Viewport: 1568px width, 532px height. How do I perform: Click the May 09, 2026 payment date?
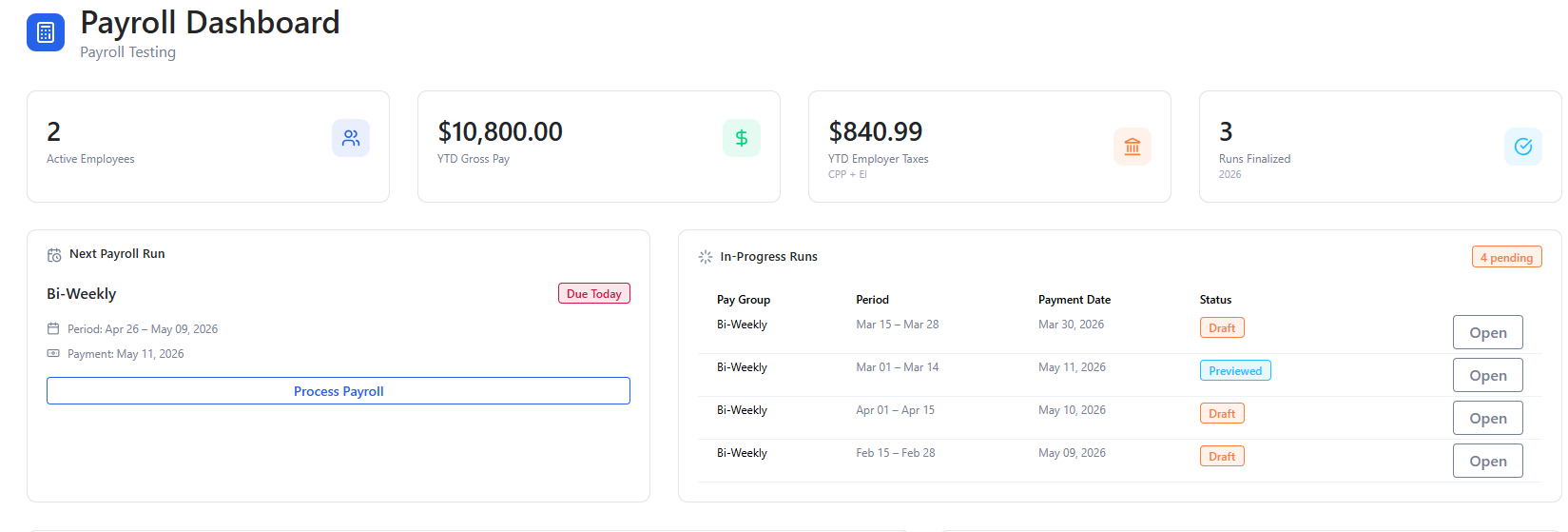click(1072, 453)
